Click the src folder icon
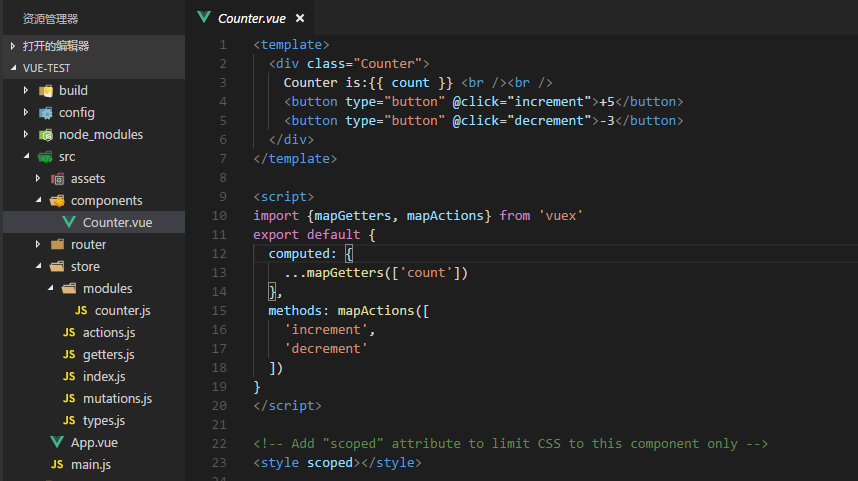This screenshot has height=481, width=858. (45, 157)
